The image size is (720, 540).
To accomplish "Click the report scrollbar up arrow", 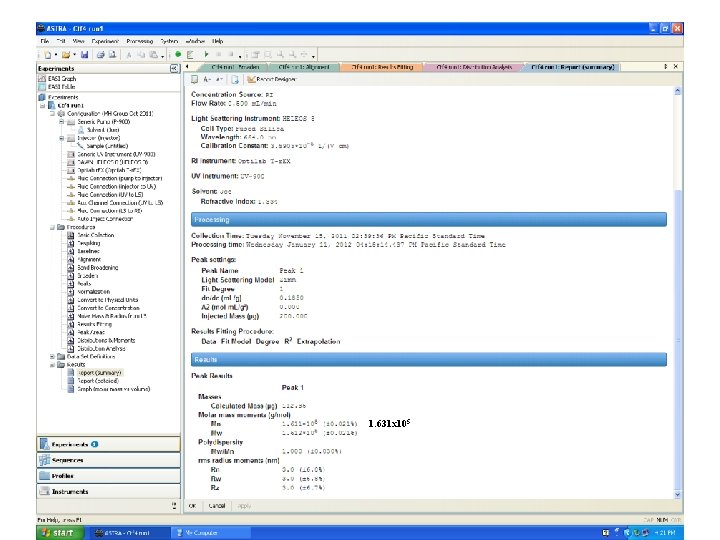I will [677, 91].
